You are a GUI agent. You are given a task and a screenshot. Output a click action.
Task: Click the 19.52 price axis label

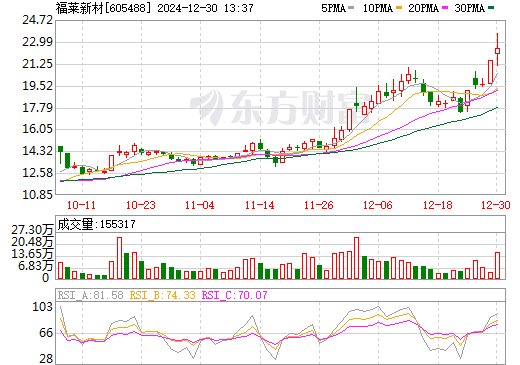(38, 86)
